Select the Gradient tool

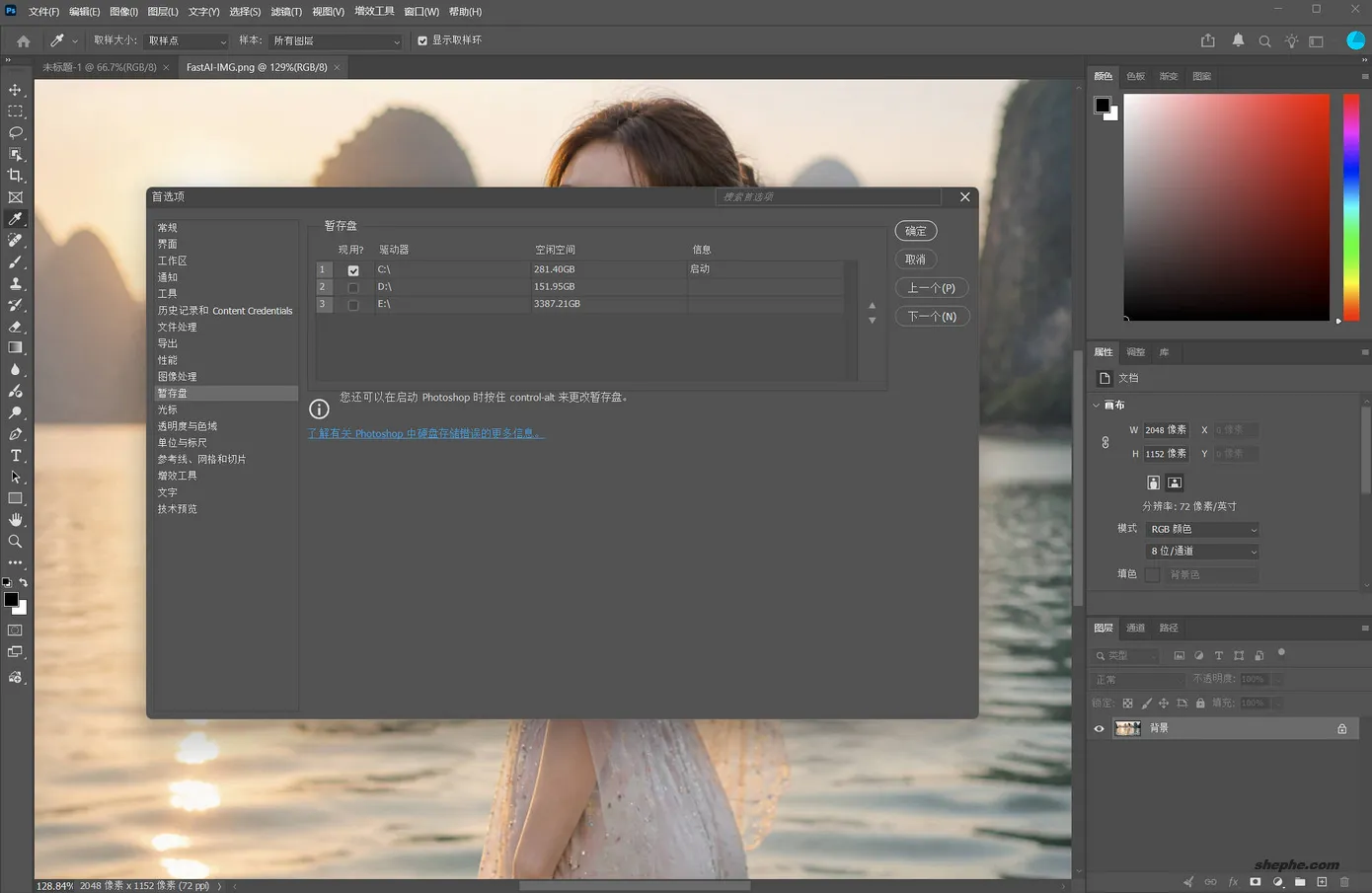15,348
